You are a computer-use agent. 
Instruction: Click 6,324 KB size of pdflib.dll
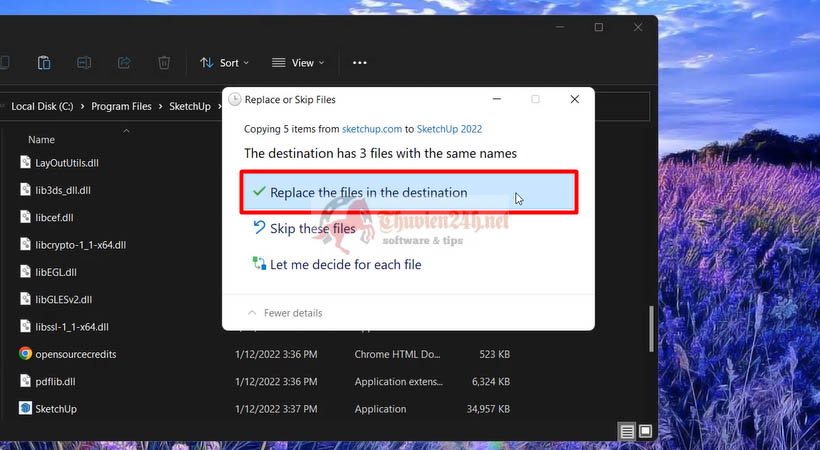coord(491,381)
